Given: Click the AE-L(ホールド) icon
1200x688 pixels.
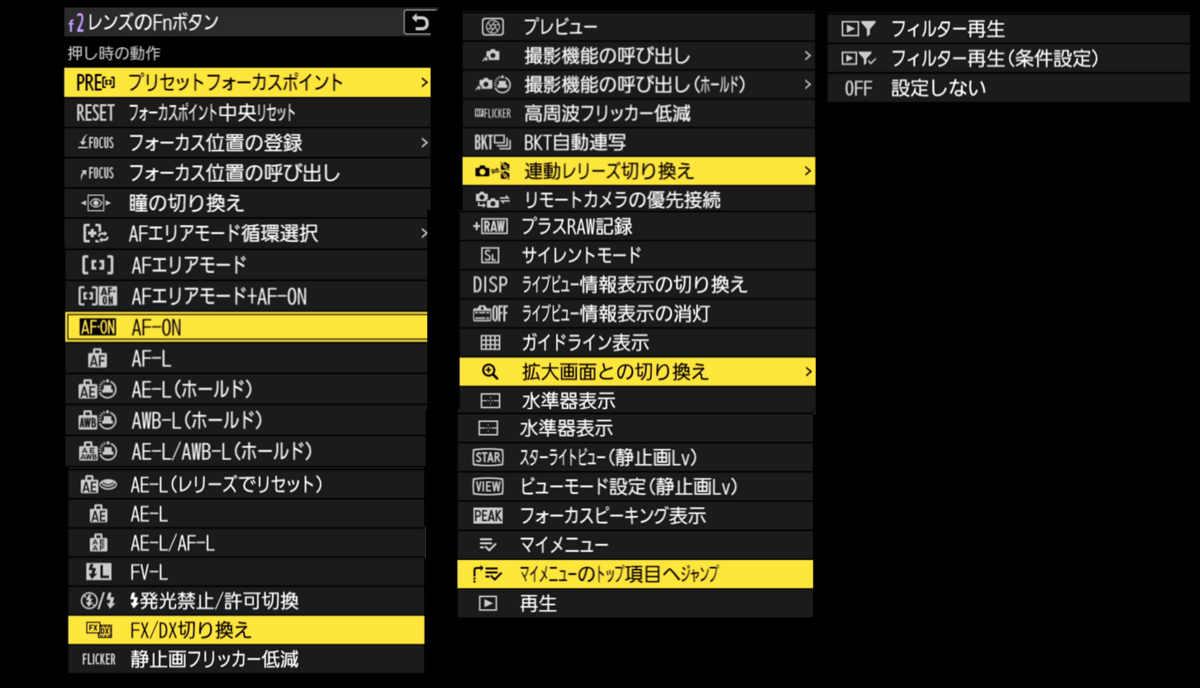Looking at the screenshot, I should 97,389.
